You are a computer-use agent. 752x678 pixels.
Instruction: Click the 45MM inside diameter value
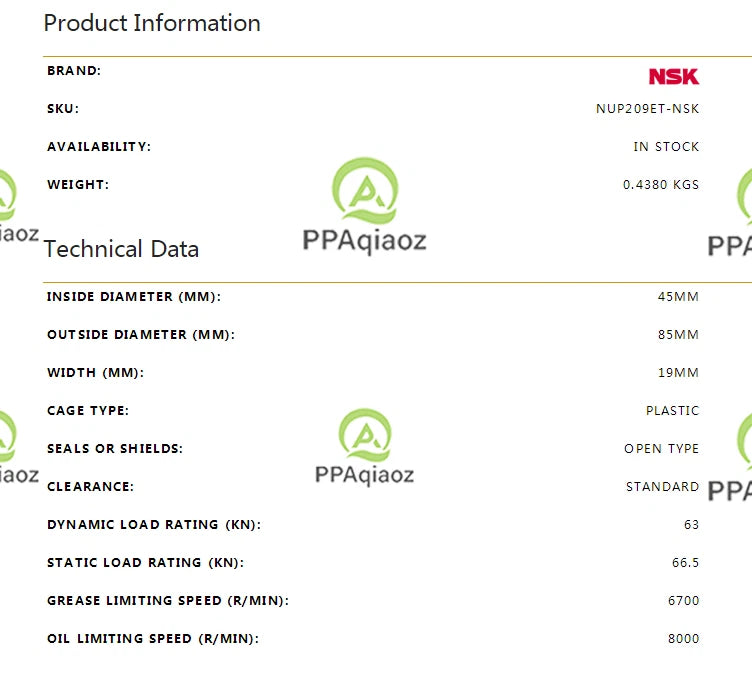(x=678, y=297)
